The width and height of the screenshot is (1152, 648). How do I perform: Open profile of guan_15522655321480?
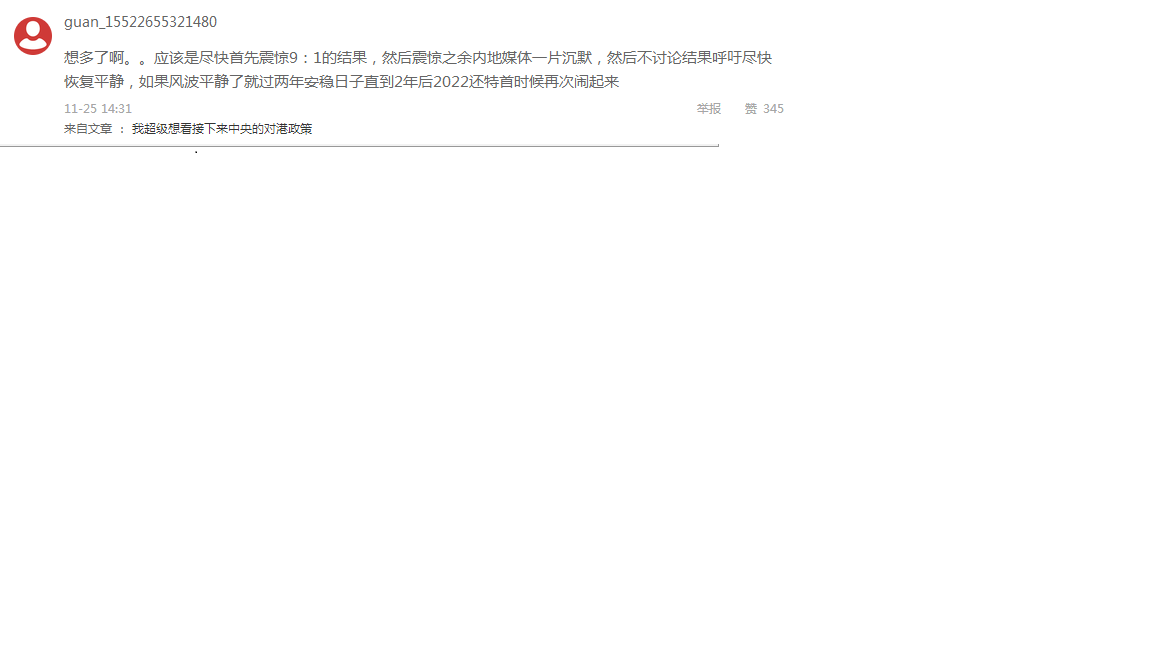(140, 22)
